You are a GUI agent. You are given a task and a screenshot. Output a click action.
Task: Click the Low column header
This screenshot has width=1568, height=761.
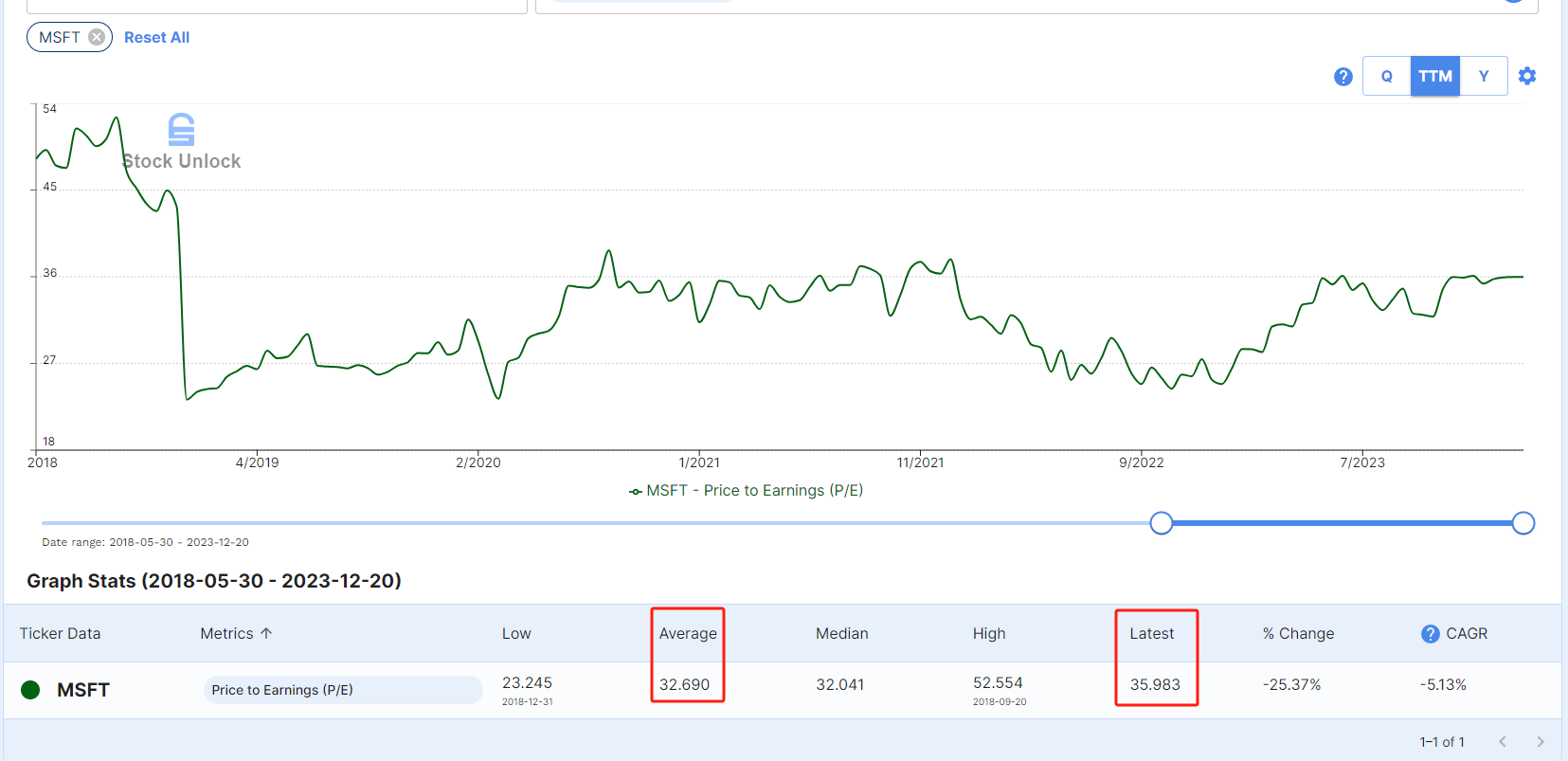point(516,633)
